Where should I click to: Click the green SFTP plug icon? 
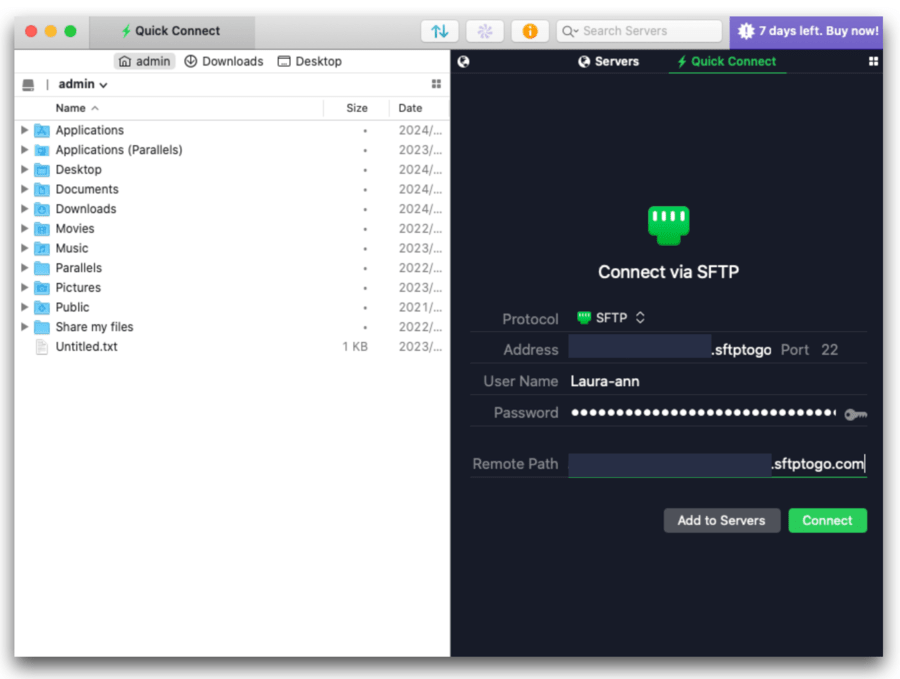666,224
